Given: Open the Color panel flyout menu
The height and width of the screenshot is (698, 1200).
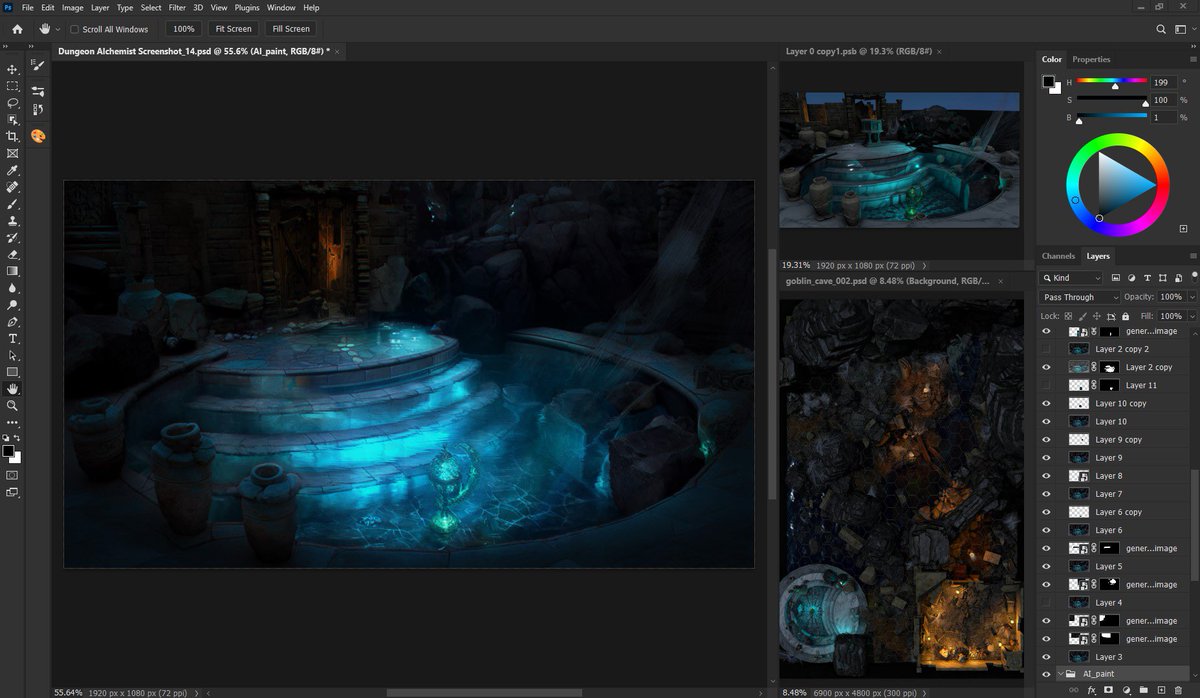Looking at the screenshot, I should [x=1193, y=59].
